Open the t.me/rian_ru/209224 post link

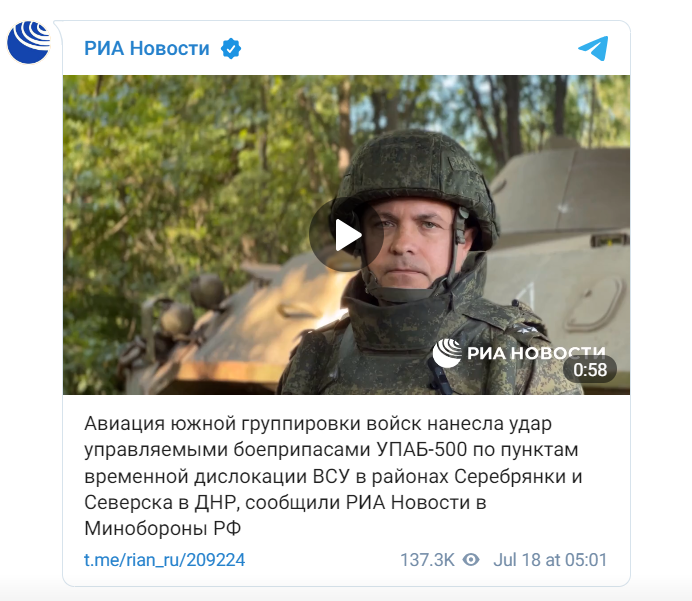[164, 560]
